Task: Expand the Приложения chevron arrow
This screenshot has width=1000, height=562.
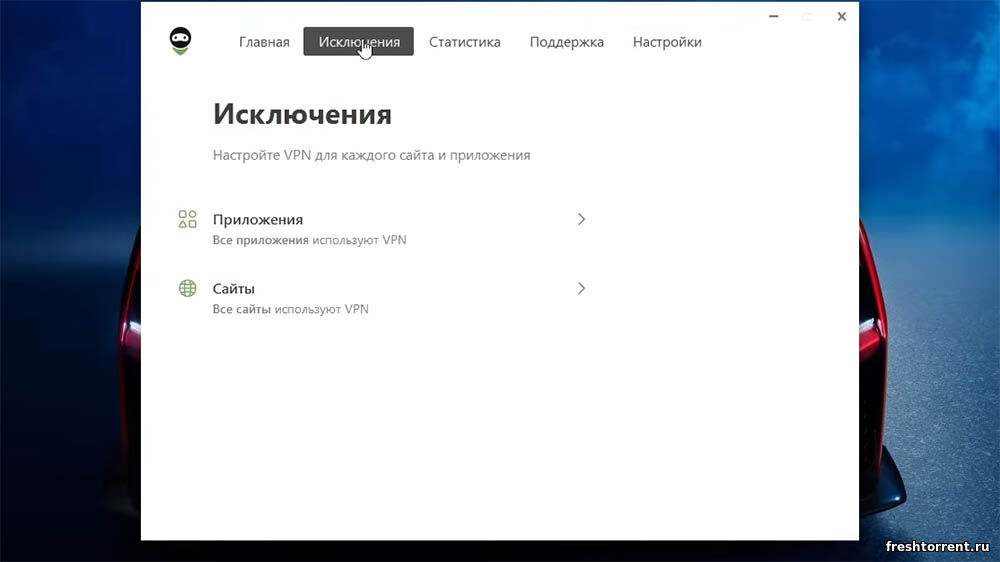Action: tap(581, 219)
